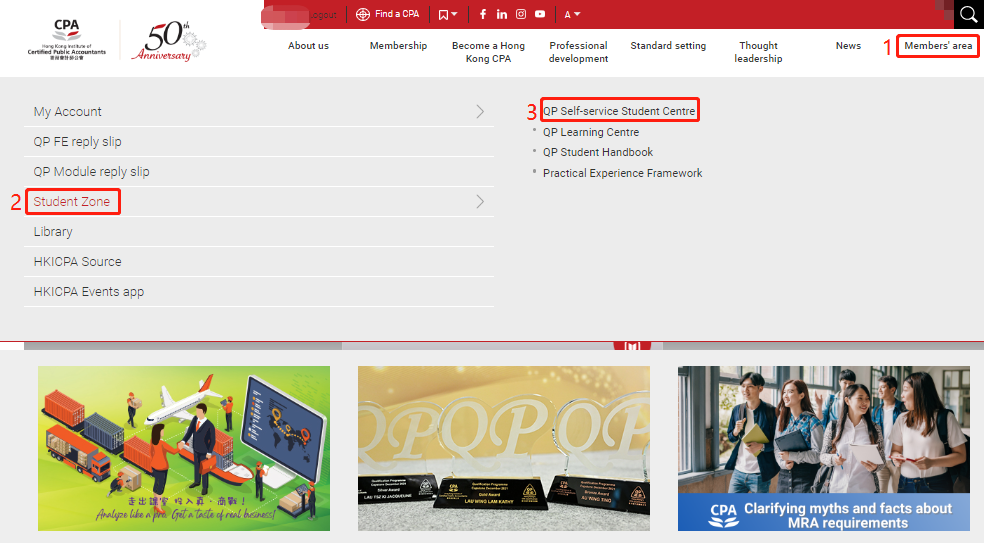
Task: Open HKICPA Facebook page icon
Action: 483,14
